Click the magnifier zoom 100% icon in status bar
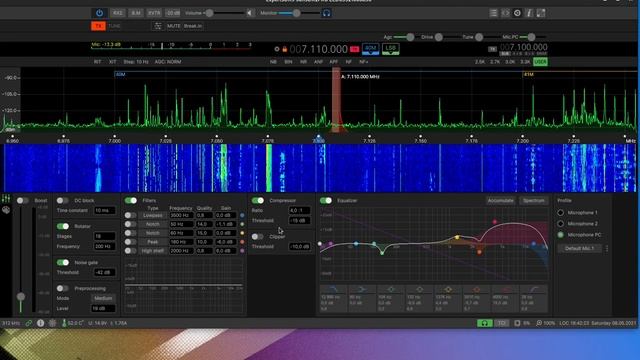640x360 pixels. 539,323
